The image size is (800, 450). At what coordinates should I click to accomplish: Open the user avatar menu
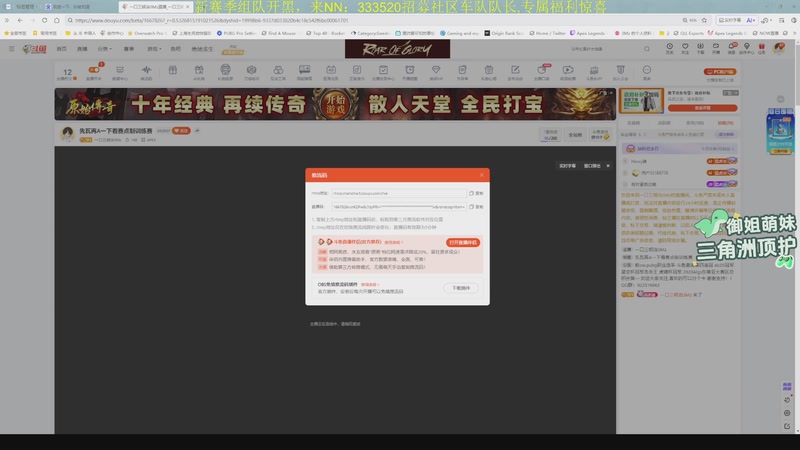pyautogui.click(x=779, y=48)
